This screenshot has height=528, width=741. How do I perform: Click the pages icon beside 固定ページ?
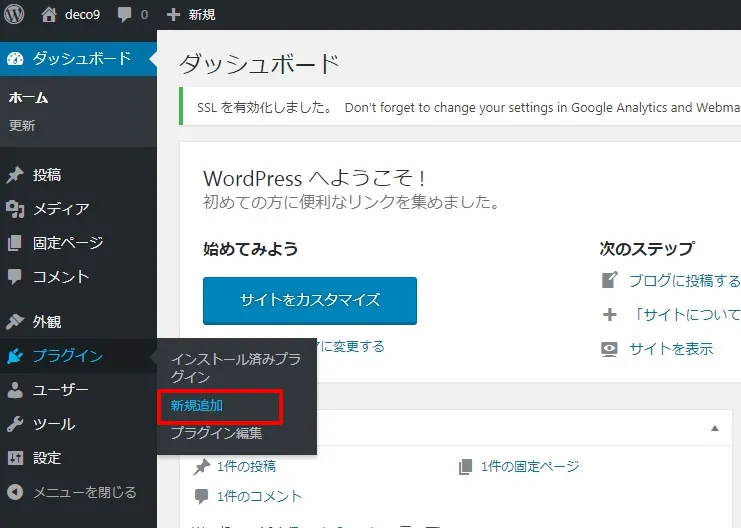[x=15, y=243]
